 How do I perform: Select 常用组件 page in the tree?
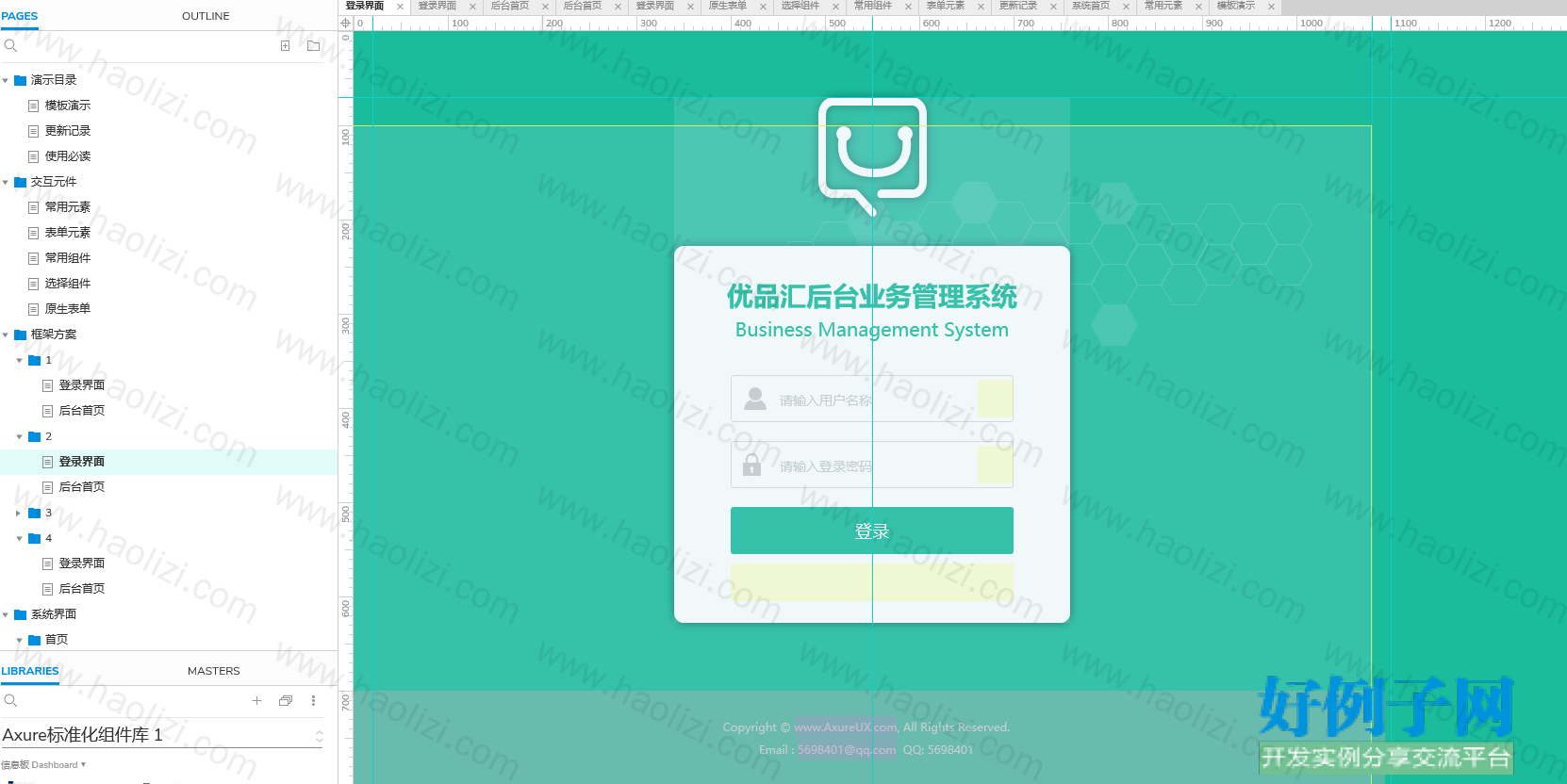tap(68, 258)
